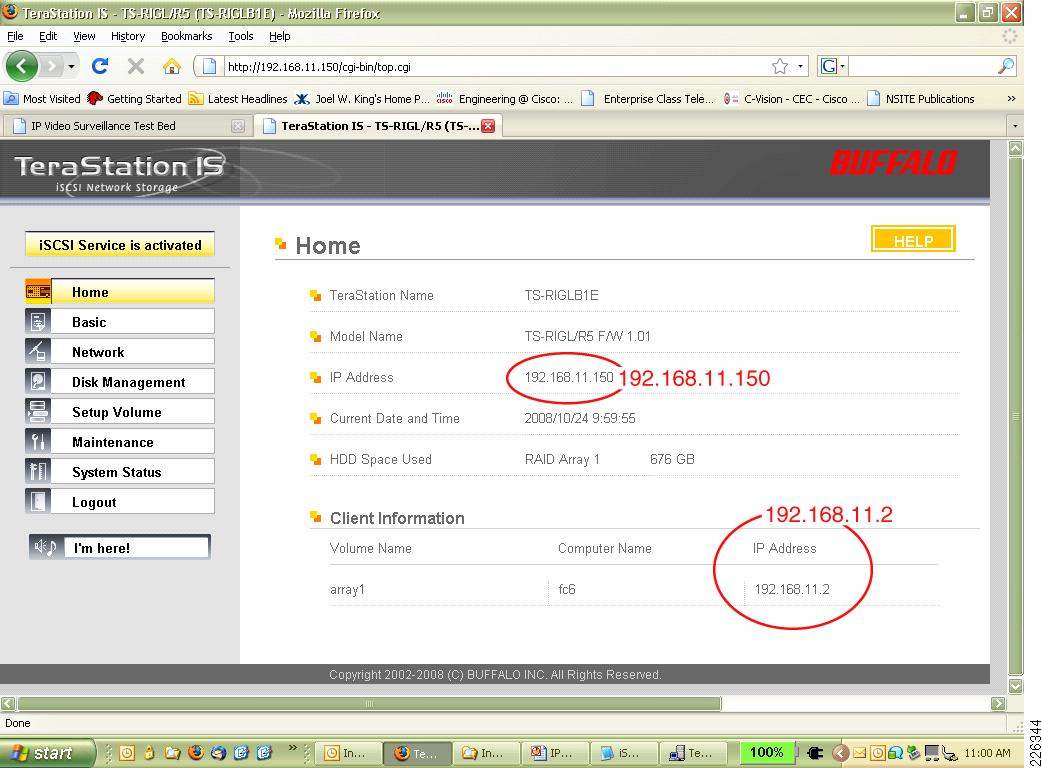This screenshot has width=1042, height=768.
Task: Select the TeraStation IS browser tab
Action: pyautogui.click(x=379, y=126)
